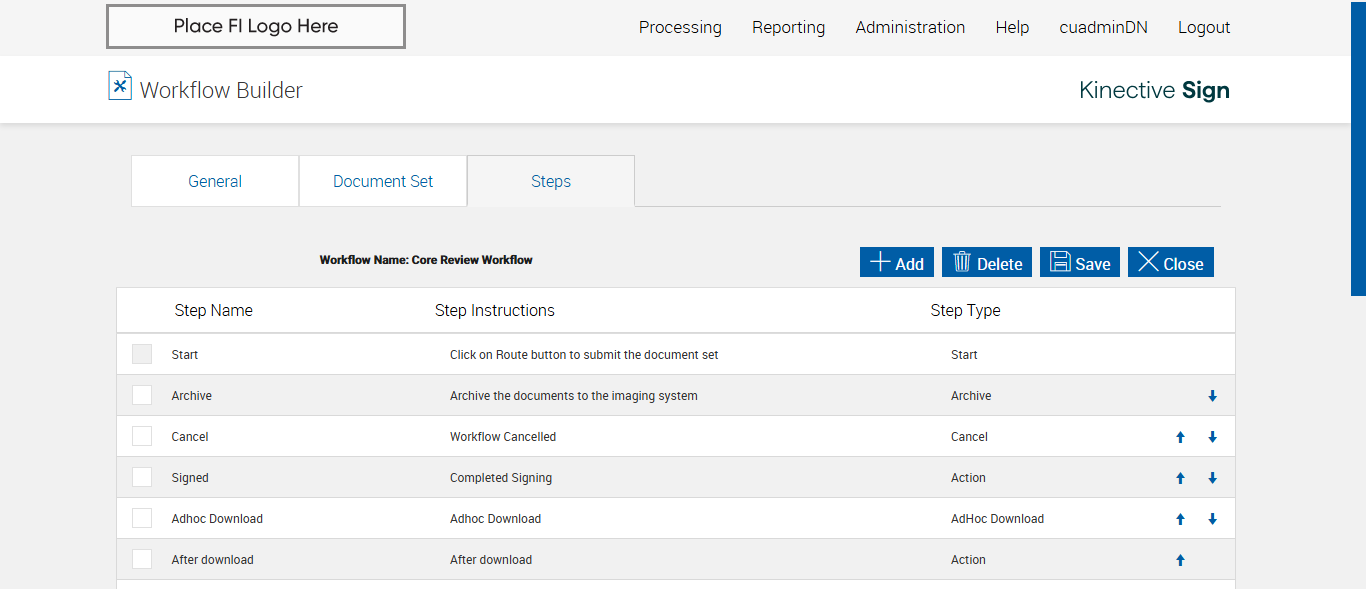Check the box next to Signed step
This screenshot has width=1366, height=589.
tap(142, 477)
